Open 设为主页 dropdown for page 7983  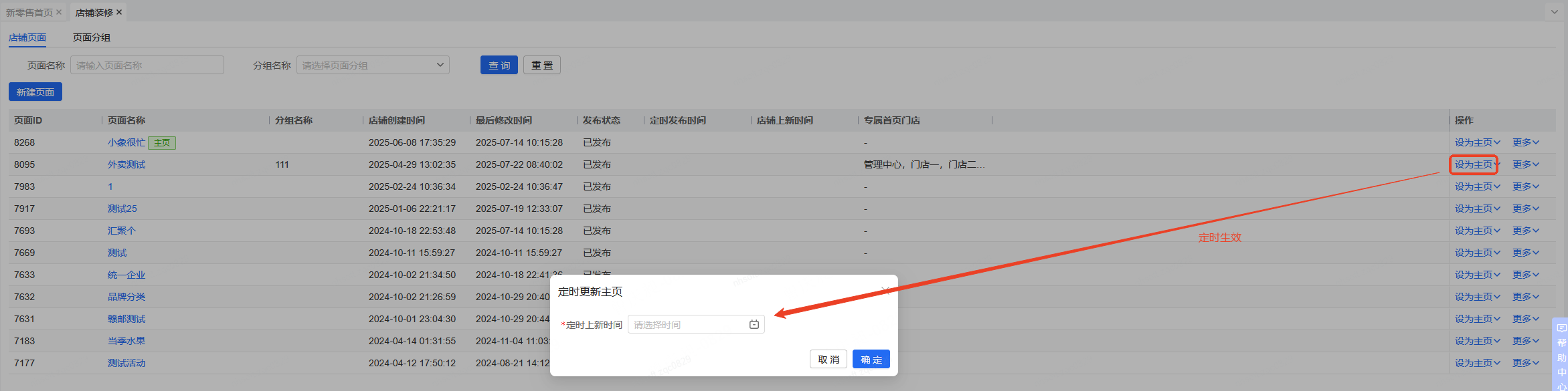[1478, 186]
